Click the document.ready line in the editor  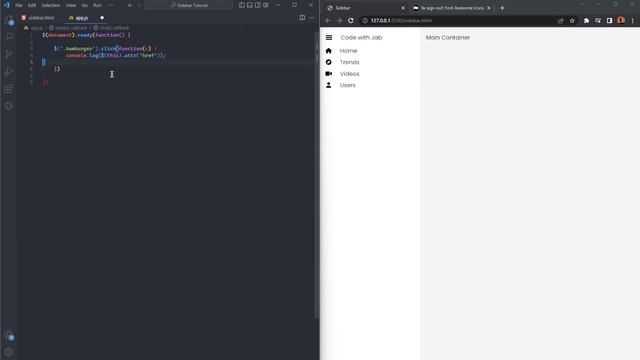86,35
